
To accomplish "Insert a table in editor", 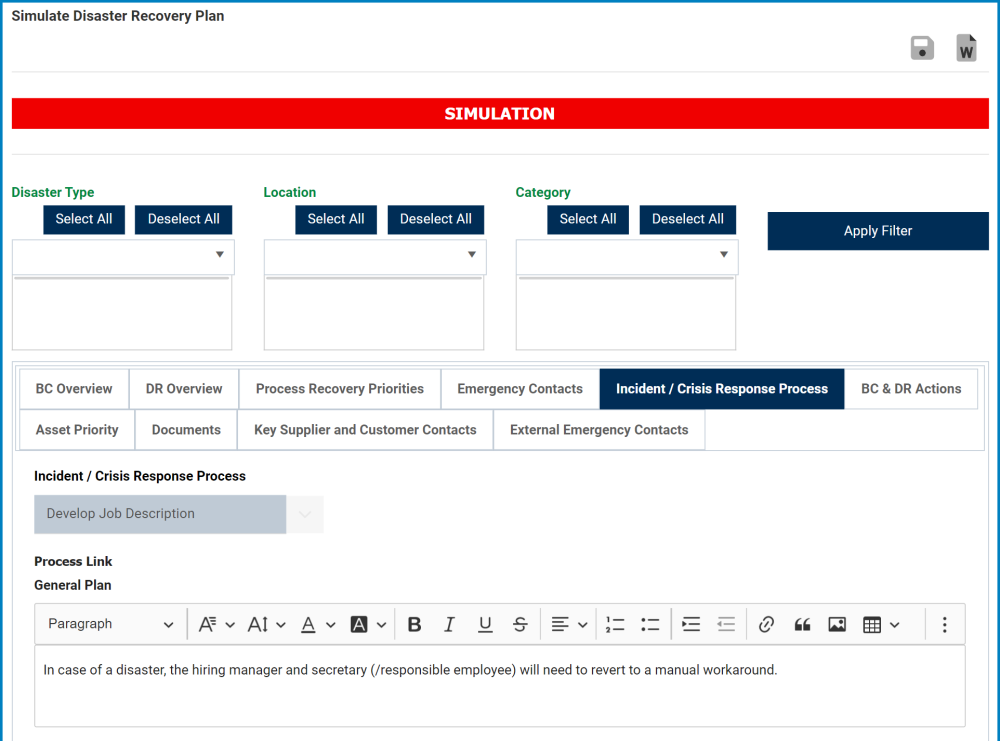I will (x=872, y=624).
